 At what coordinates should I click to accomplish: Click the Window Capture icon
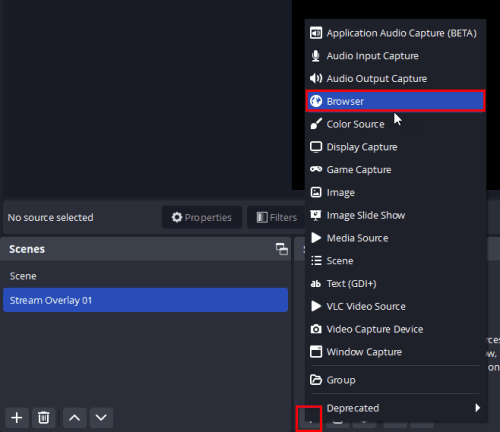[316, 352]
